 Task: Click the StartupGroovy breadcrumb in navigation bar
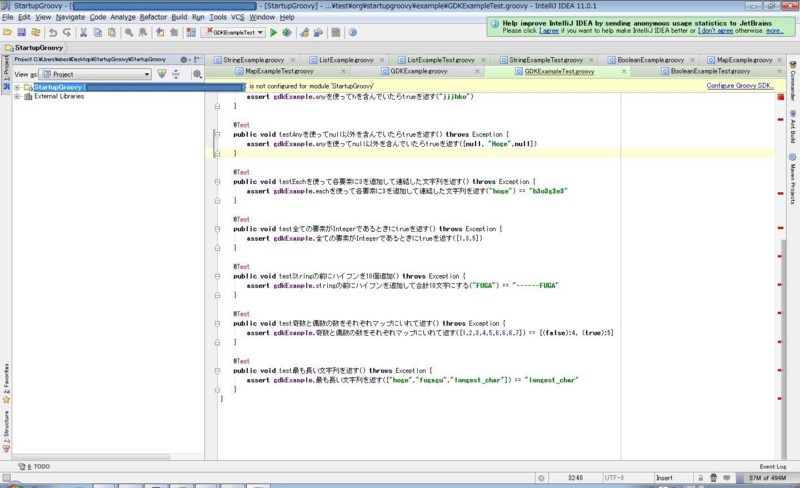coord(34,47)
